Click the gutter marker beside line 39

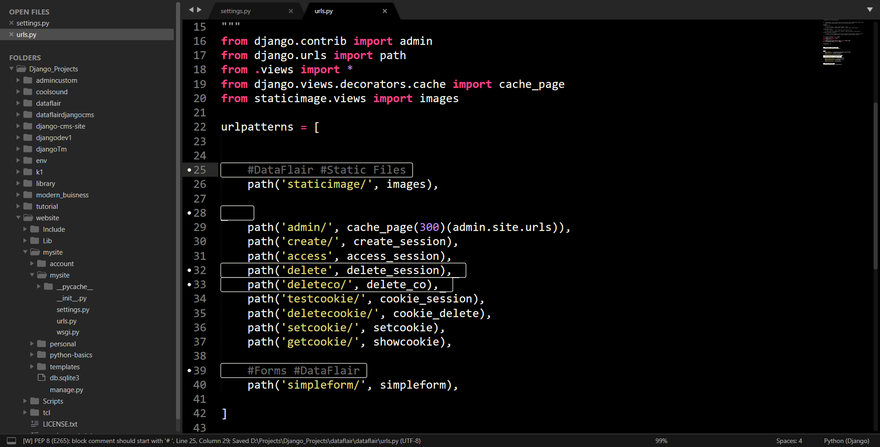(x=189, y=371)
